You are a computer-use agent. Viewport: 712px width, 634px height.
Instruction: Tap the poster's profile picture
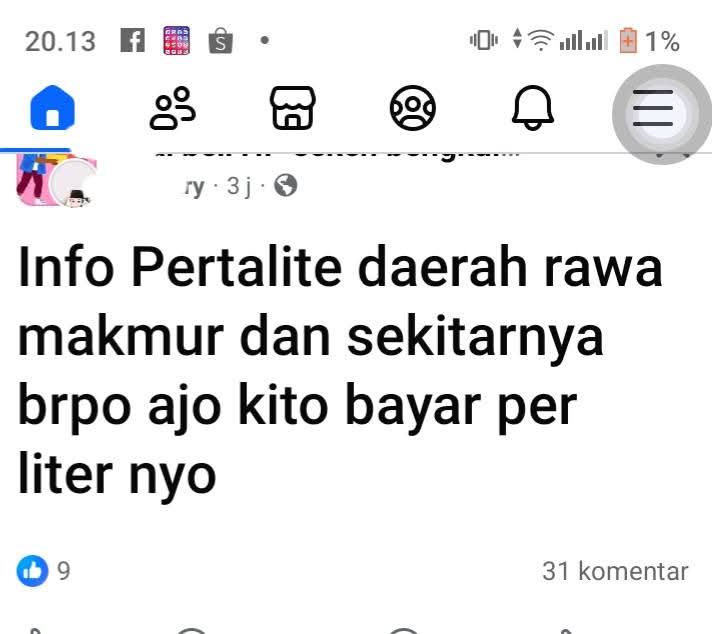(x=54, y=180)
